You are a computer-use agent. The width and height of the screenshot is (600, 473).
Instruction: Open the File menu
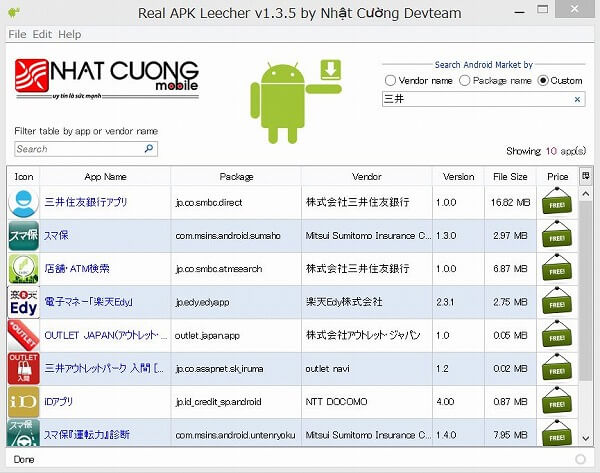tap(17, 34)
